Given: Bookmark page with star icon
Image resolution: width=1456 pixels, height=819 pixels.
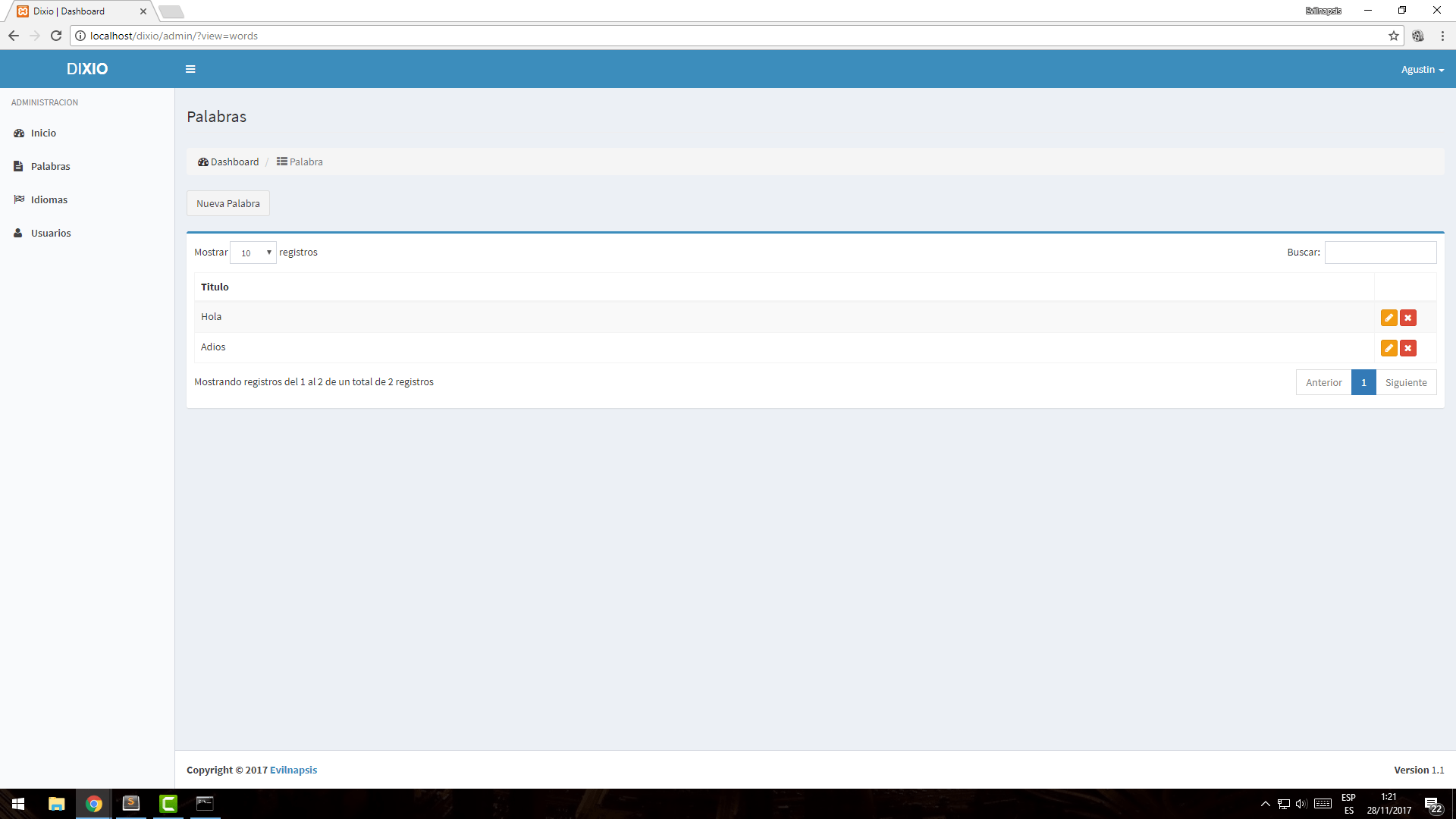Looking at the screenshot, I should coord(1394,36).
